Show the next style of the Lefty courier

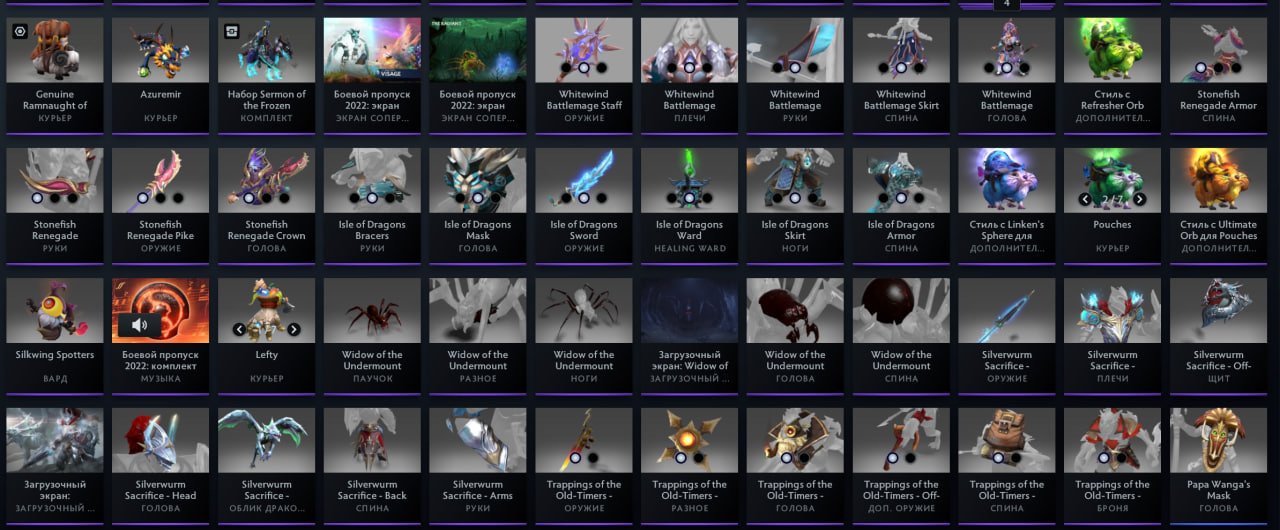pos(293,329)
